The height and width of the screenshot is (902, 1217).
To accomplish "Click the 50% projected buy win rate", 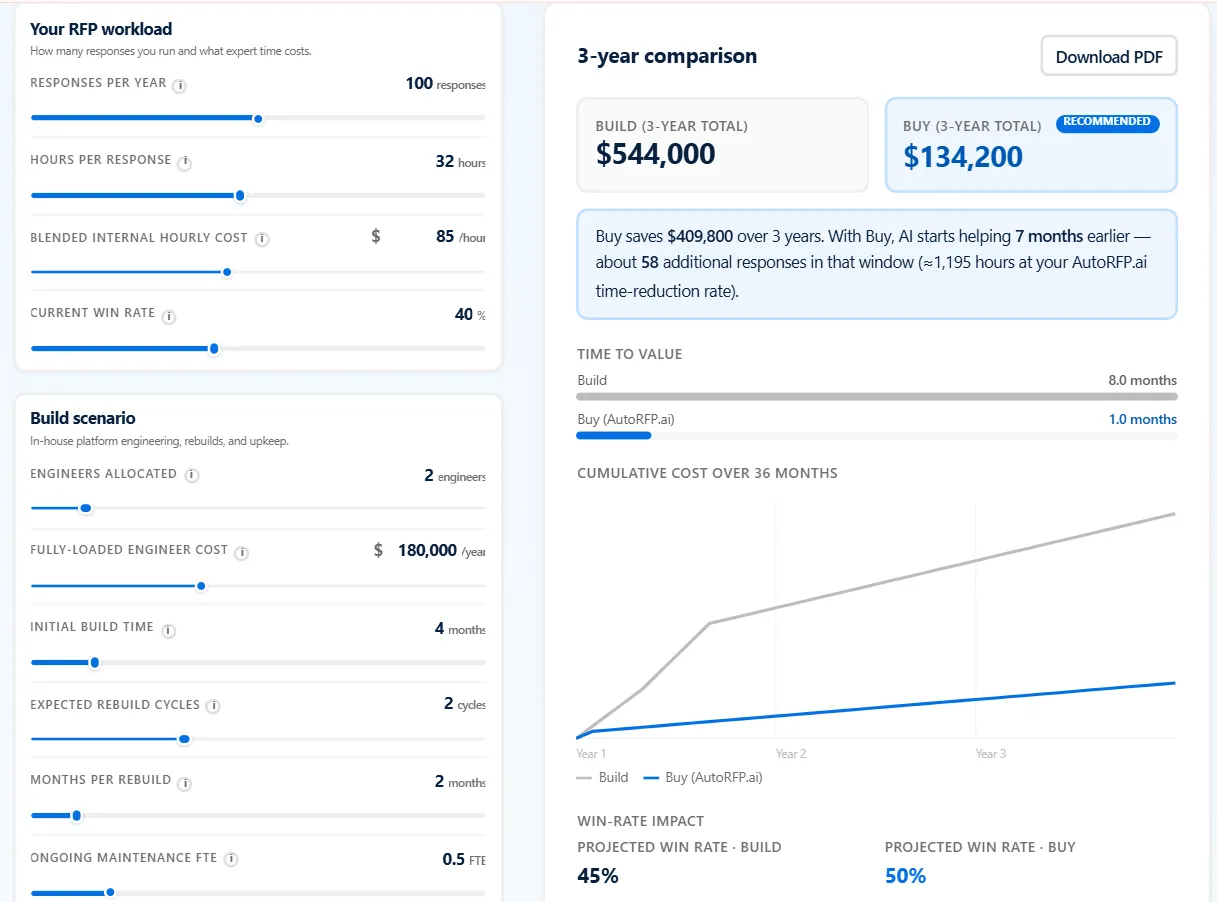I will pyautogui.click(x=906, y=876).
